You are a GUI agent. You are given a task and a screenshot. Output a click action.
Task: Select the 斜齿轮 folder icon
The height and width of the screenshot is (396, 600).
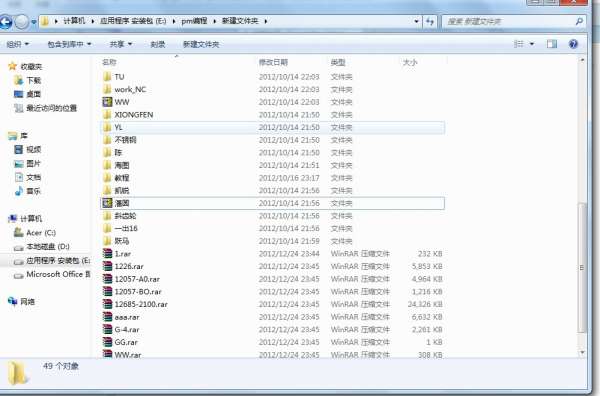[x=108, y=216]
